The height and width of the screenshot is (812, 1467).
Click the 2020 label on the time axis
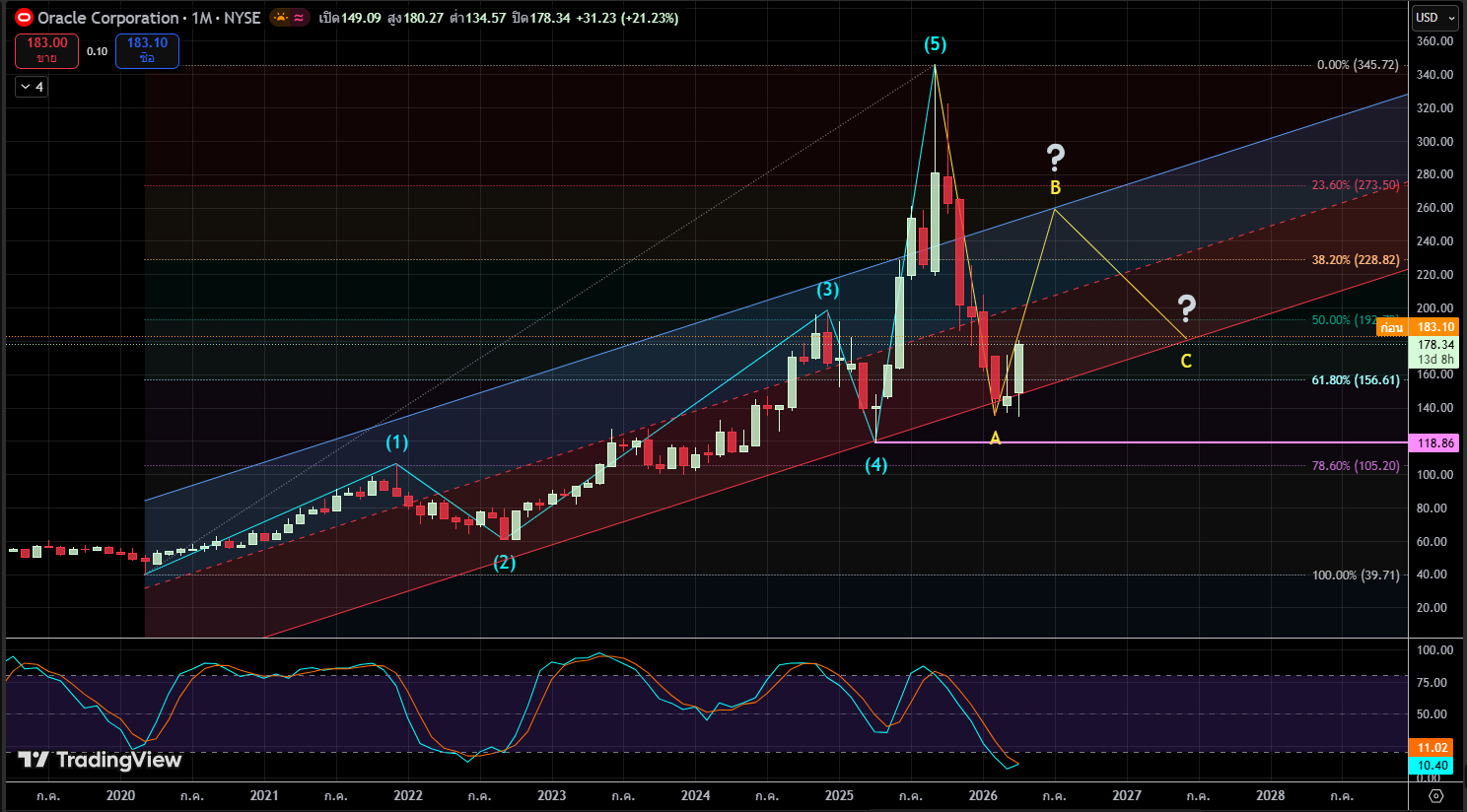pyautogui.click(x=120, y=795)
